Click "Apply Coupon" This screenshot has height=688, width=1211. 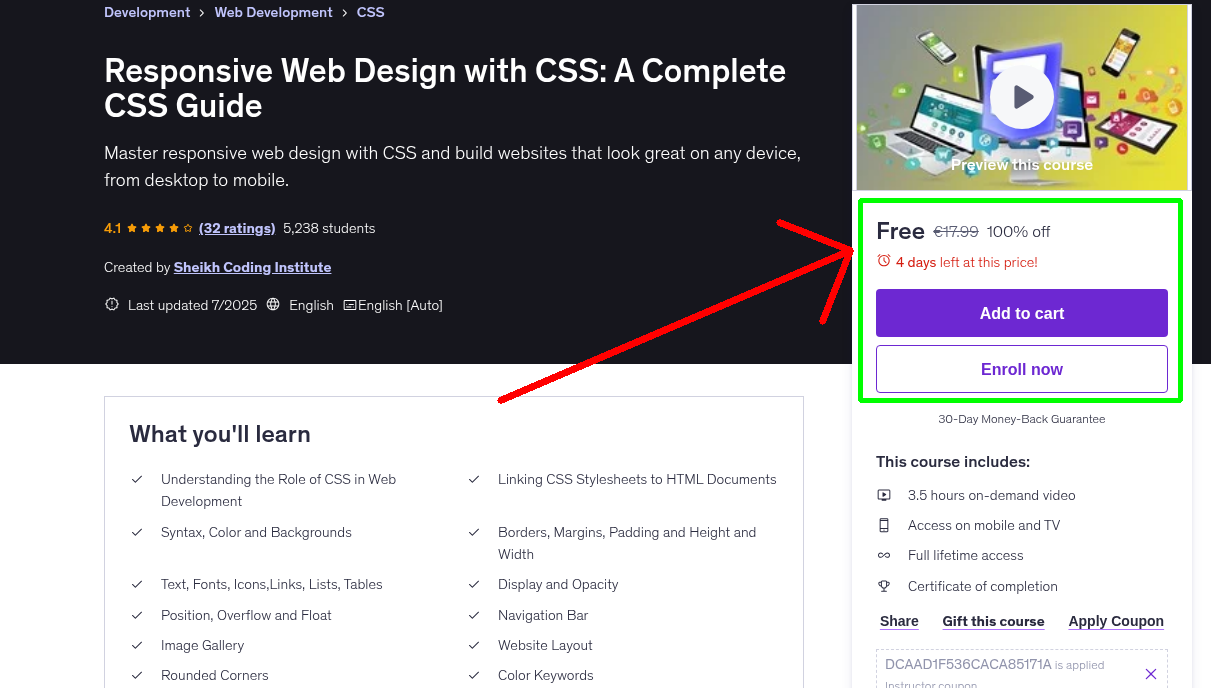1116,621
